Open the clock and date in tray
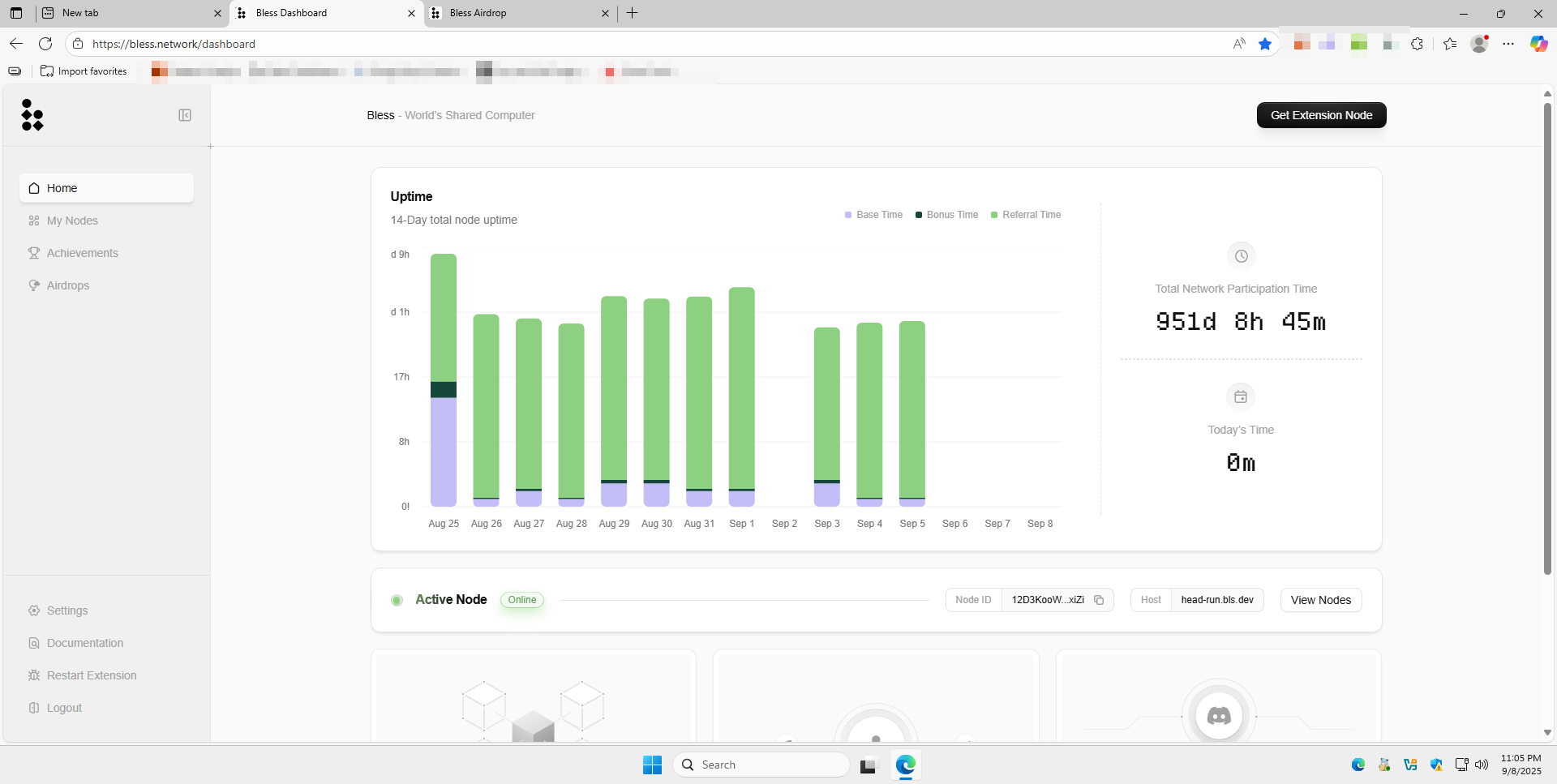This screenshot has height=784, width=1557. (x=1521, y=765)
